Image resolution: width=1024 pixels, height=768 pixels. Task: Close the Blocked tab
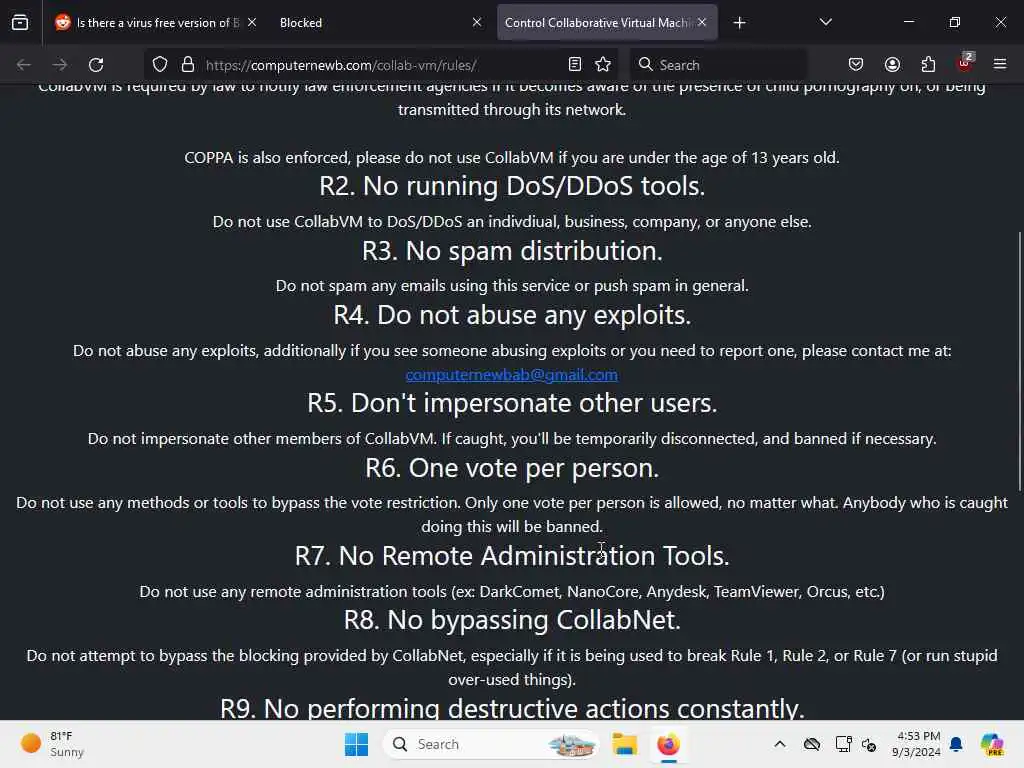(477, 22)
